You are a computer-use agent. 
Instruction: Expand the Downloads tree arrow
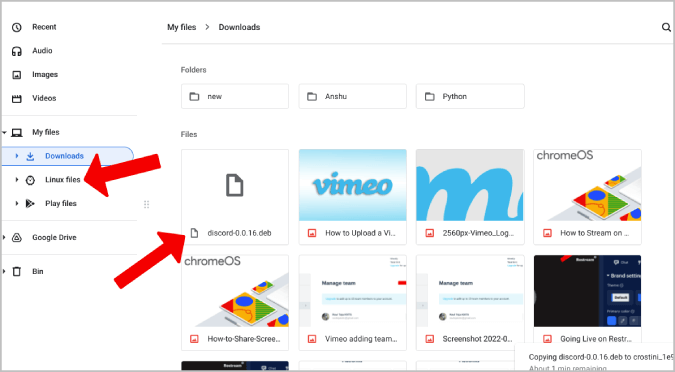click(x=17, y=156)
